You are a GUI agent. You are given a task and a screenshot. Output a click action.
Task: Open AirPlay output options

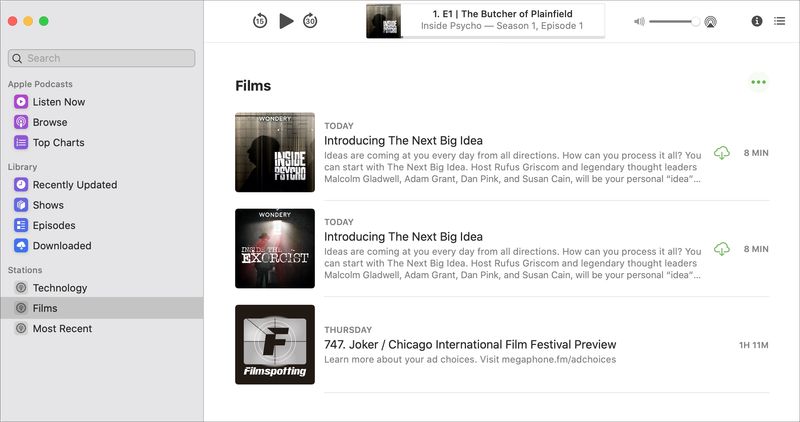click(710, 21)
